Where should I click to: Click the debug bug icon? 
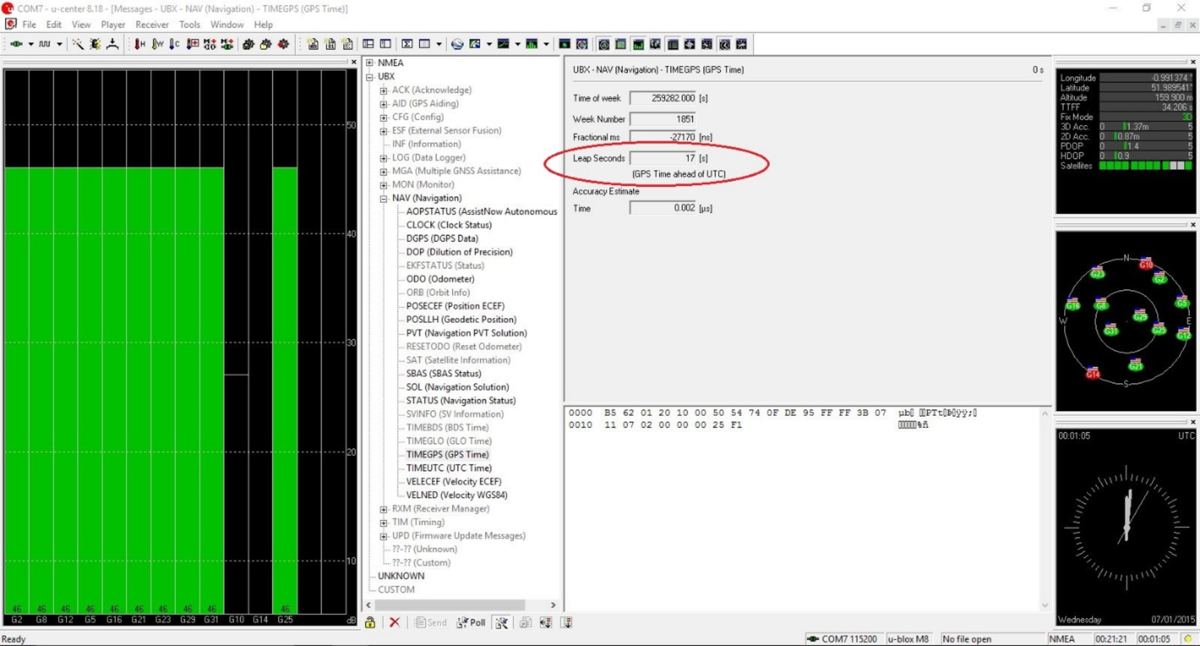pos(96,44)
